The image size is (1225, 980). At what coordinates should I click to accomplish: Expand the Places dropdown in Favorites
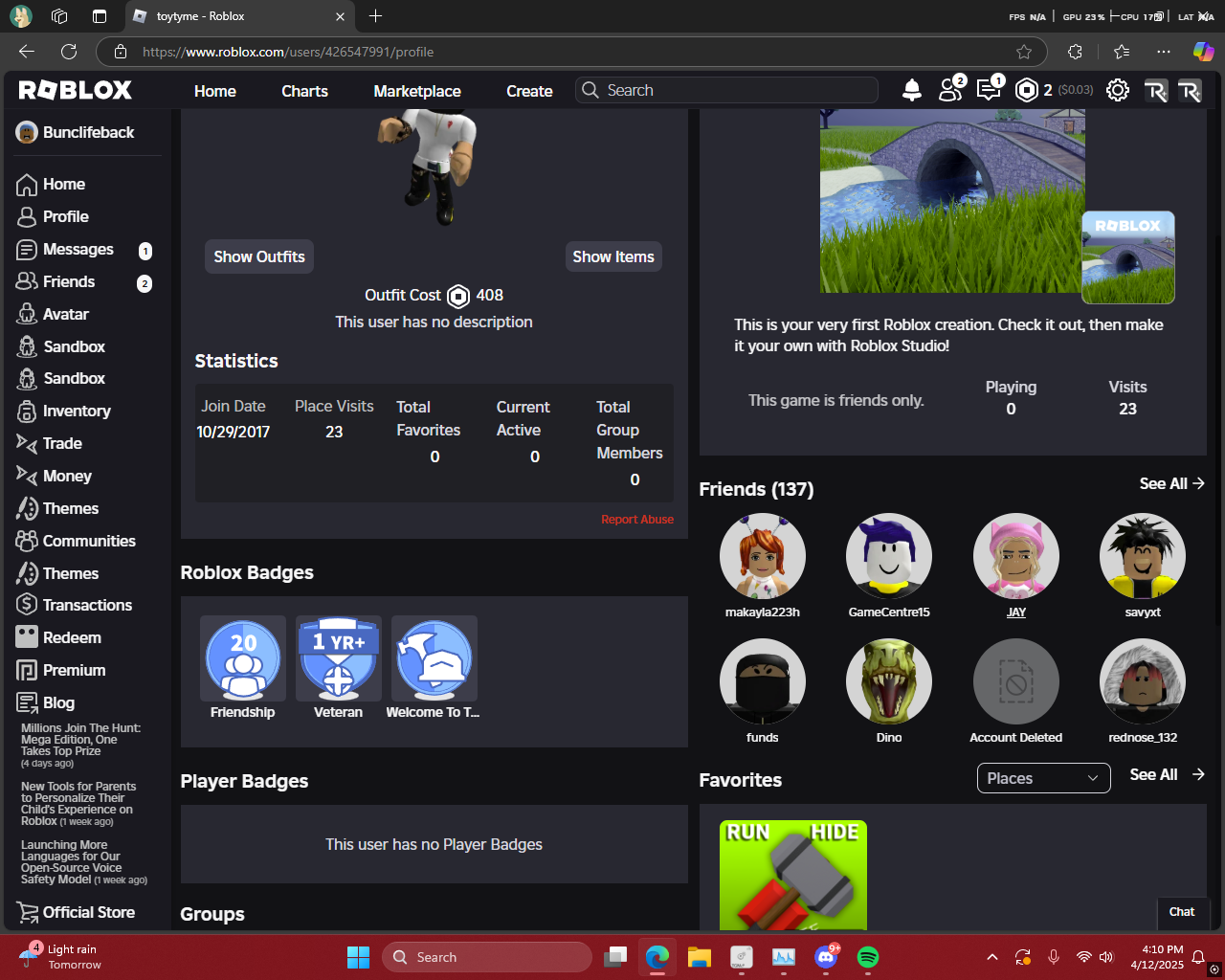(1043, 778)
